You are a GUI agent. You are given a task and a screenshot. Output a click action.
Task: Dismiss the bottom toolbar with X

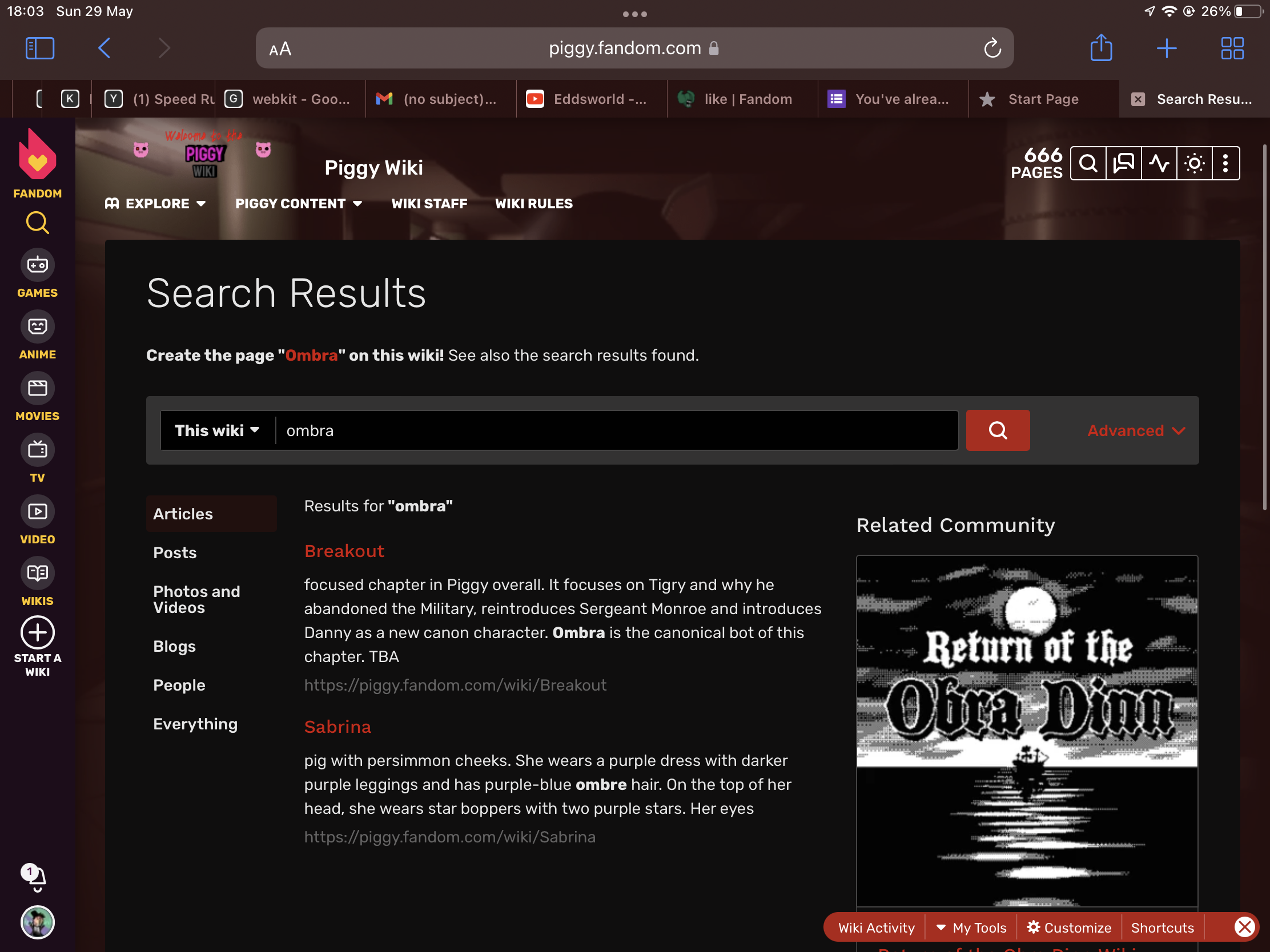[1245, 927]
